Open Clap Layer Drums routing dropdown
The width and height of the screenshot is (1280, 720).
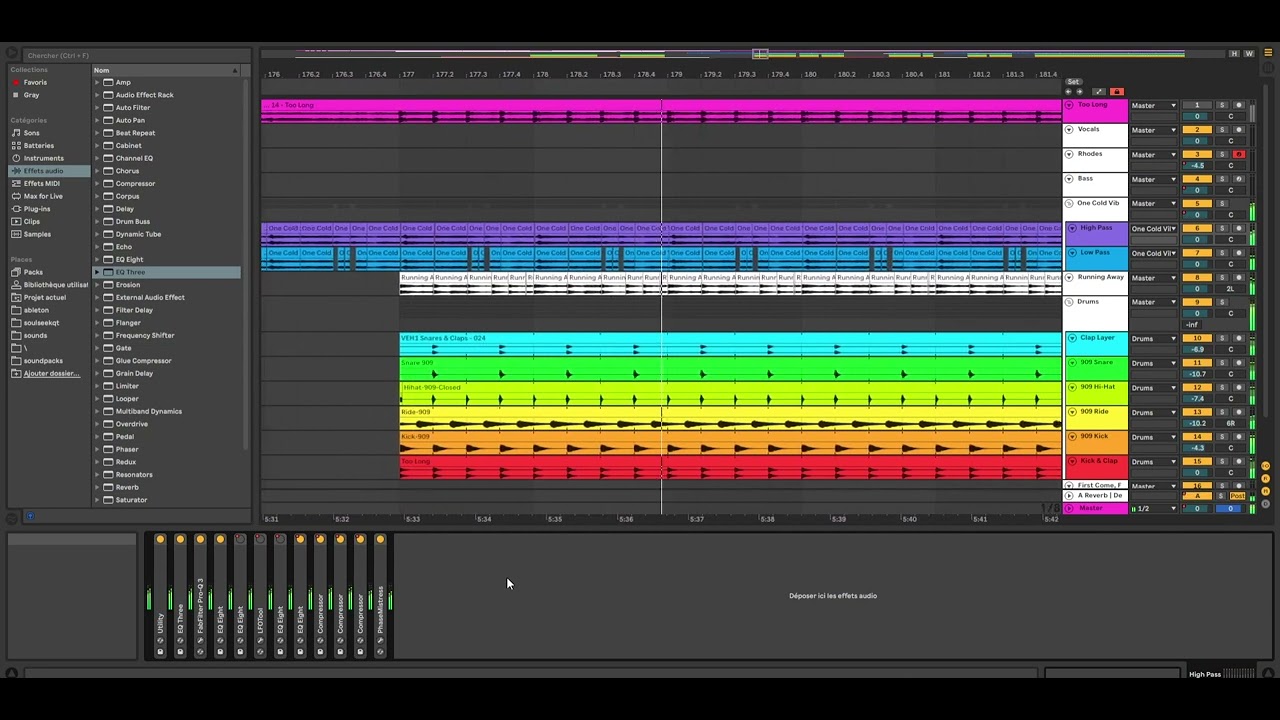tap(1154, 338)
